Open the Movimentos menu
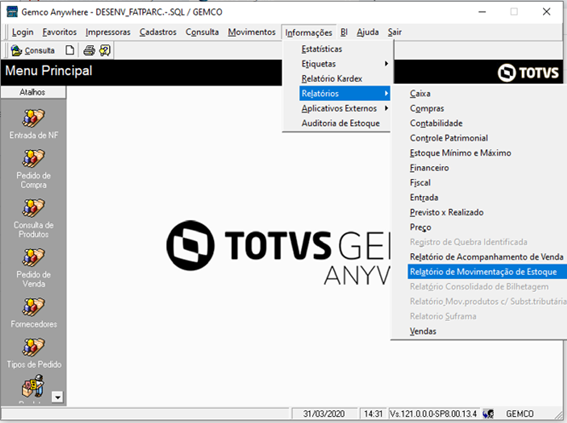The width and height of the screenshot is (567, 423). pos(252,32)
